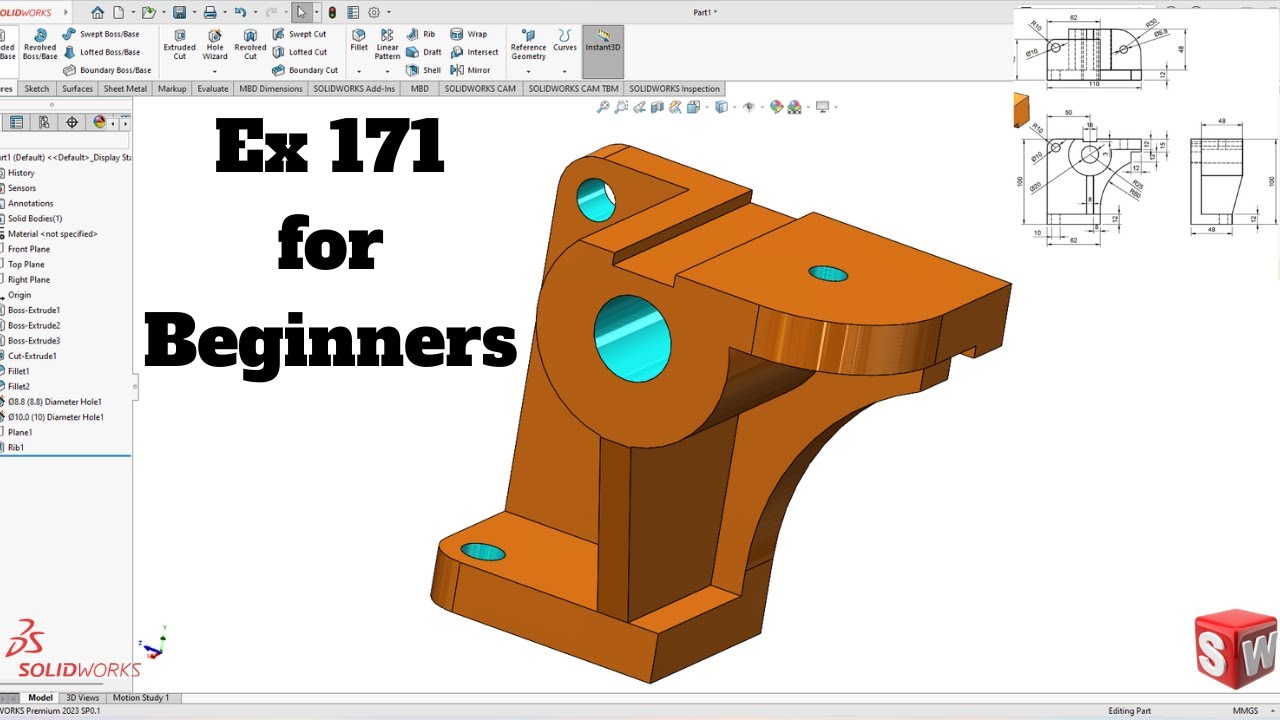Viewport: 1280px width, 720px height.
Task: Open the dropdown next to Options gear
Action: pos(388,13)
